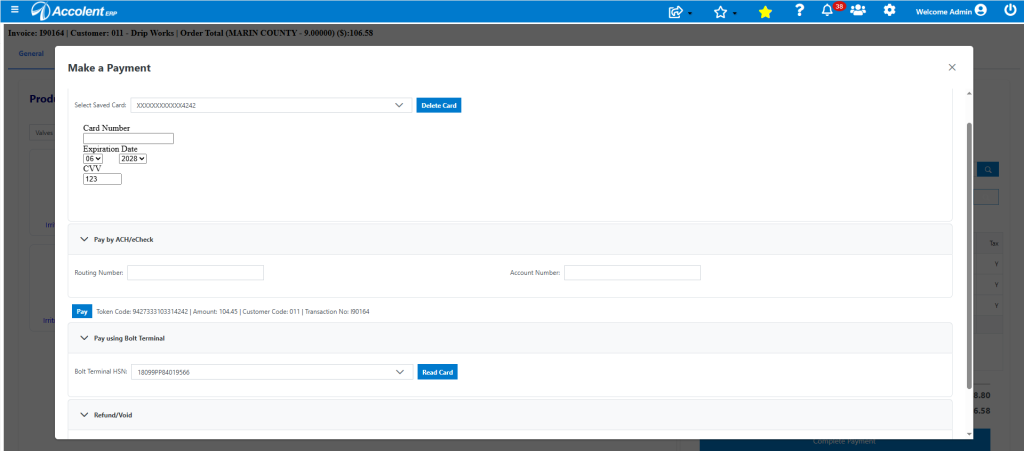
Task: Click the blue Pay button
Action: (82, 311)
